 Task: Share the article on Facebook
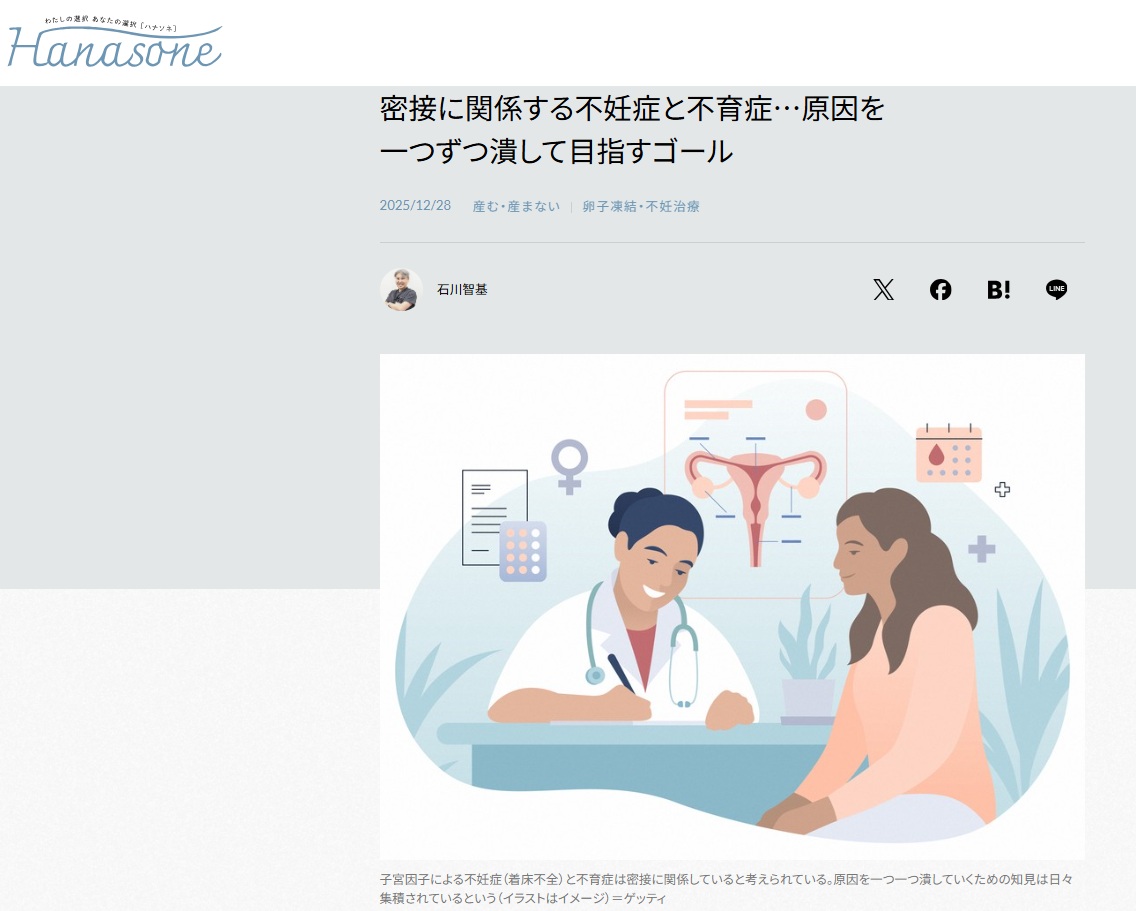click(x=940, y=290)
